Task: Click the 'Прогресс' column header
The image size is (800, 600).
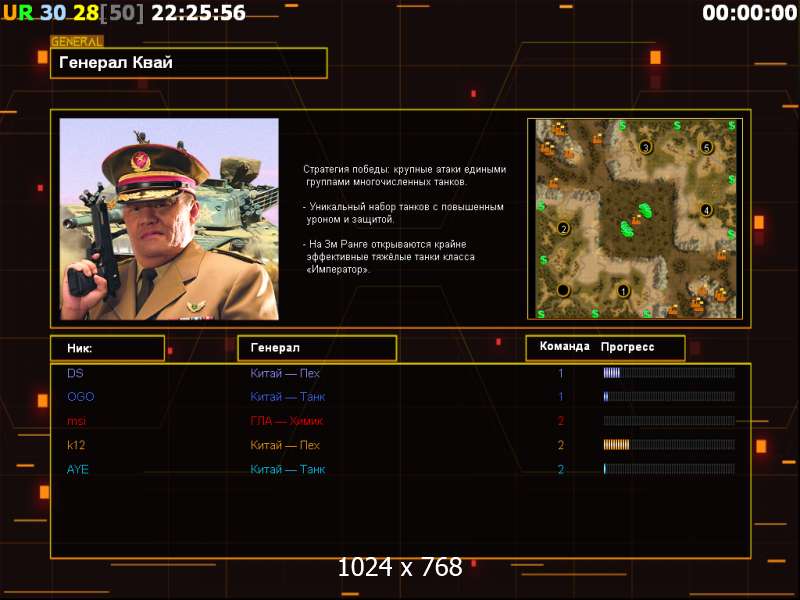Action: pyautogui.click(x=628, y=347)
